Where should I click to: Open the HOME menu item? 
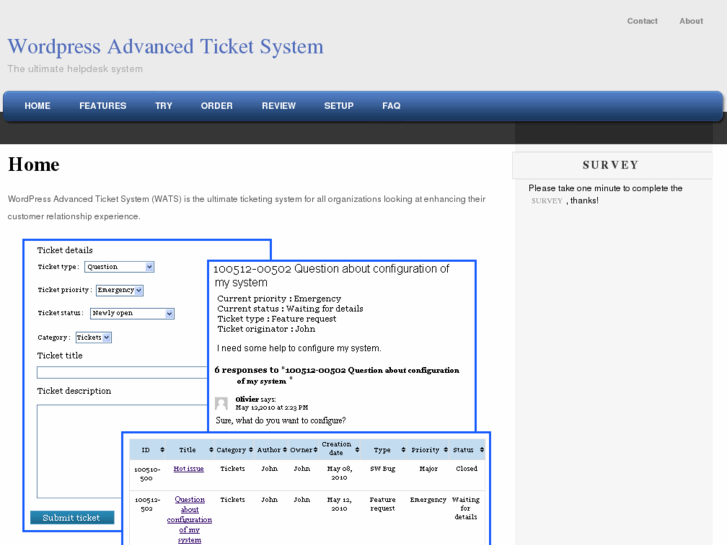[x=37, y=106]
